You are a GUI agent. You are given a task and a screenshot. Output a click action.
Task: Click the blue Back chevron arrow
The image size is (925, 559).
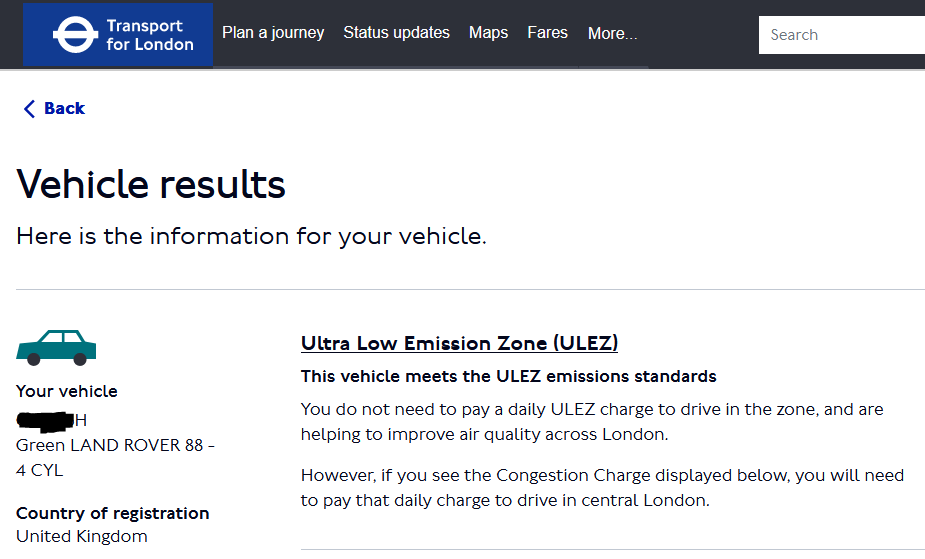pyautogui.click(x=29, y=109)
